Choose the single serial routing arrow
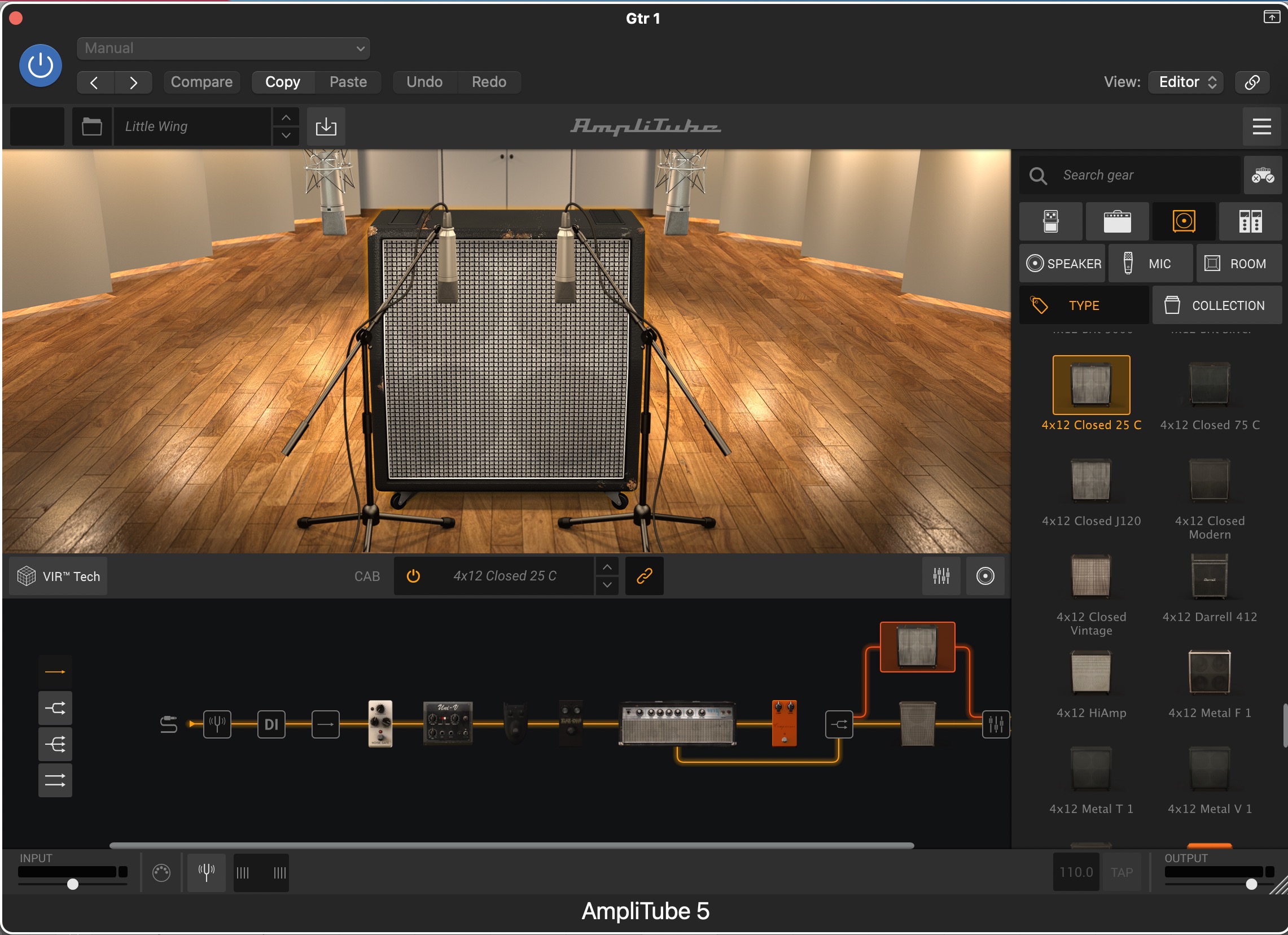 coord(55,671)
